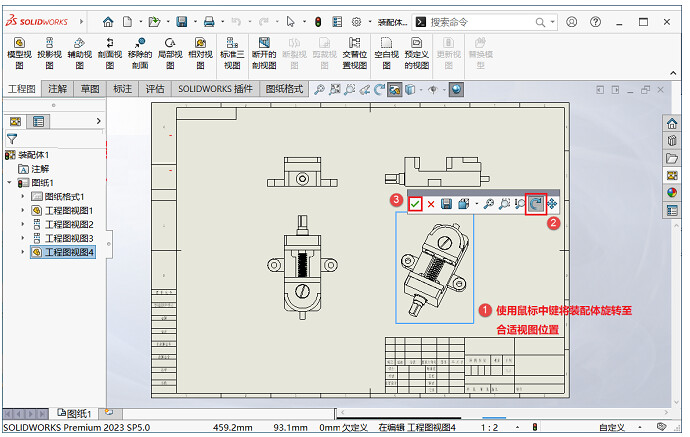Image resolution: width=690 pixels, height=437 pixels.
Task: Collapse the 图纸1 tree node
Action: (x=9, y=183)
